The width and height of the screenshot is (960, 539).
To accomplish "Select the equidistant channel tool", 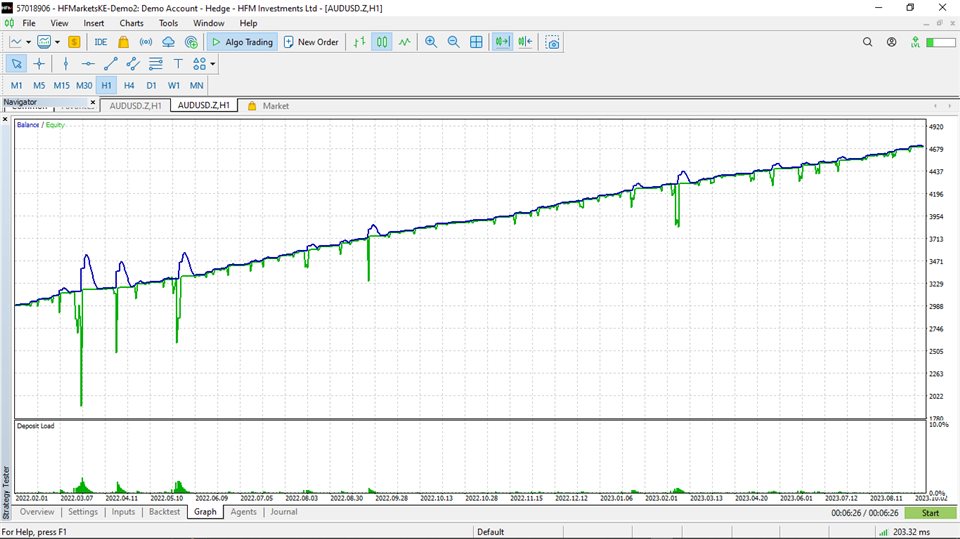I will click(x=133, y=64).
